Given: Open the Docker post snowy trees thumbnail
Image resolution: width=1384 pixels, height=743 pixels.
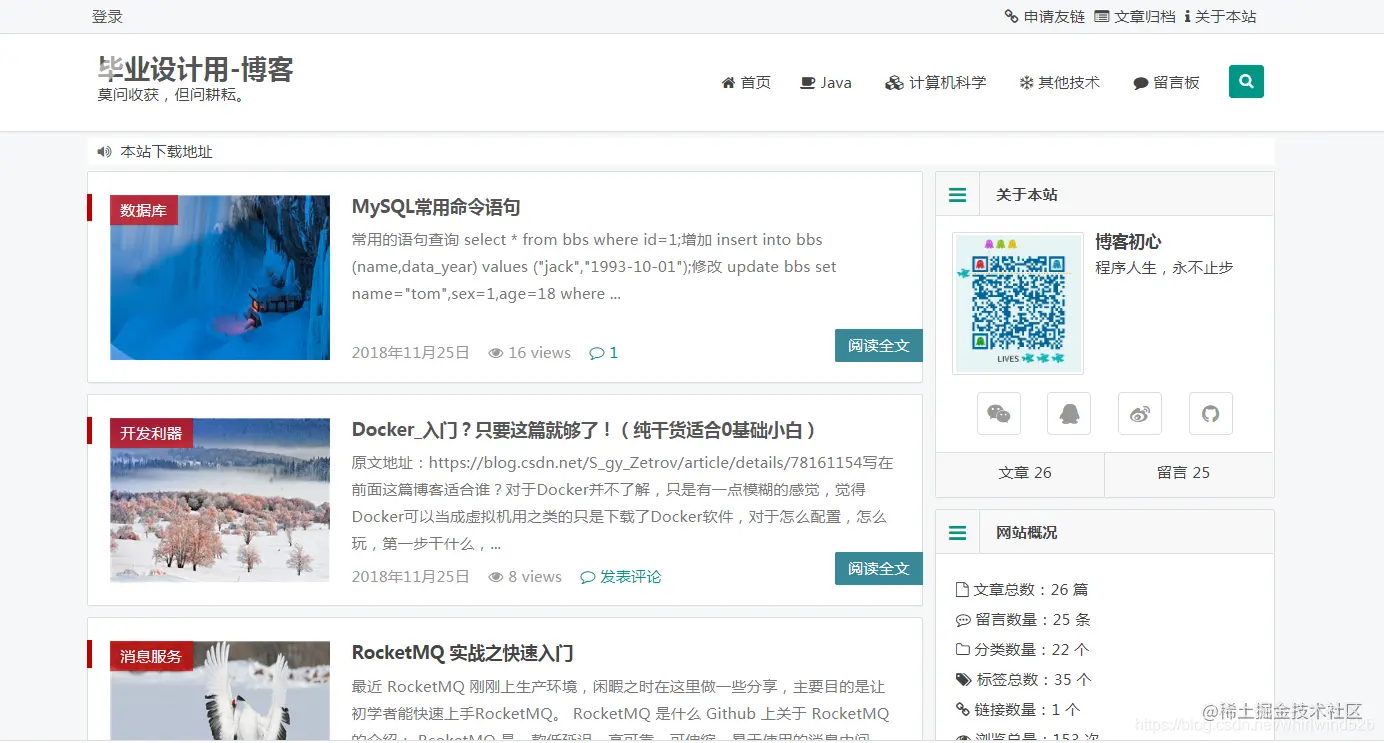Looking at the screenshot, I should tap(220, 500).
